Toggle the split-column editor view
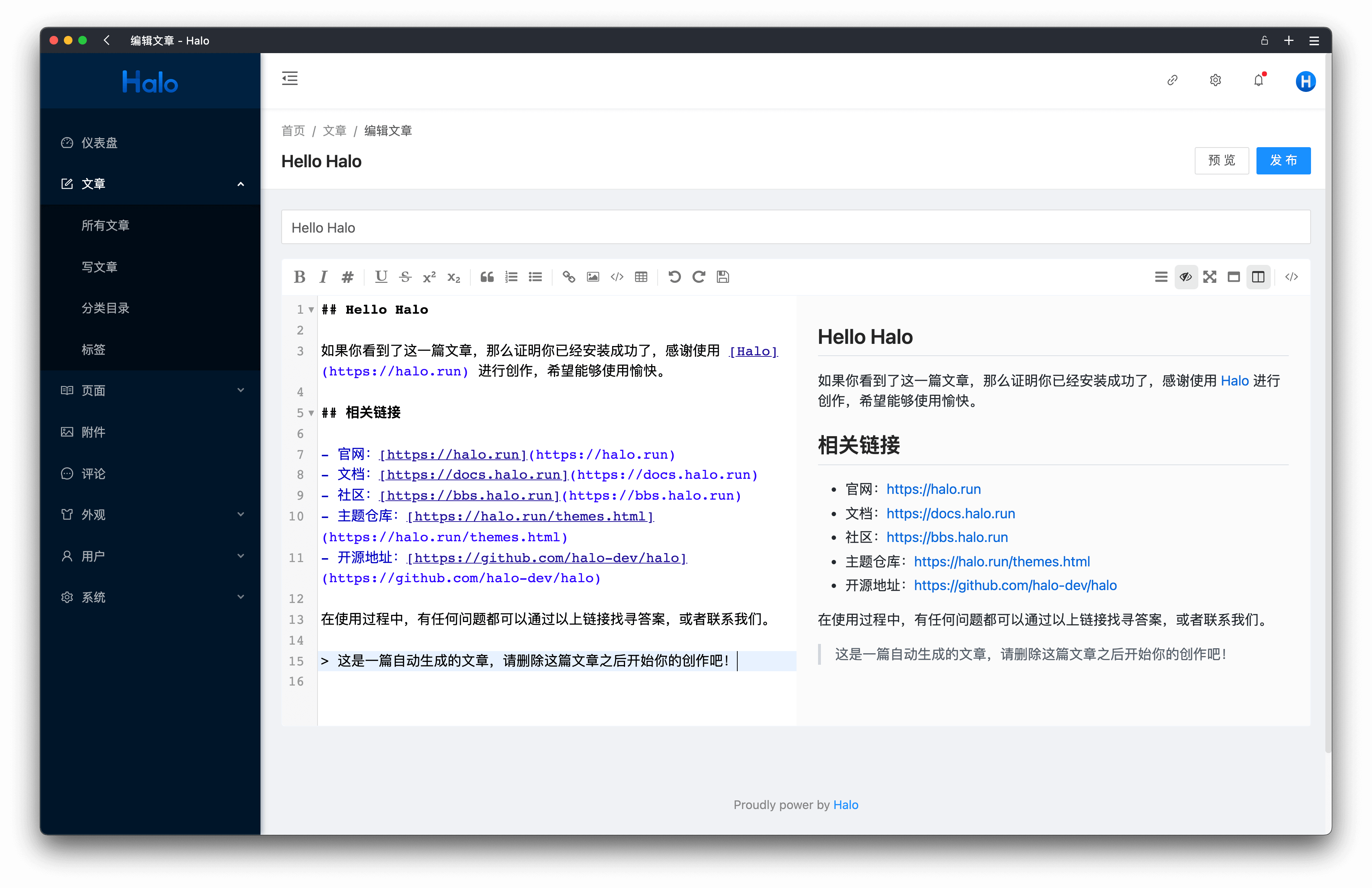 point(1258,277)
